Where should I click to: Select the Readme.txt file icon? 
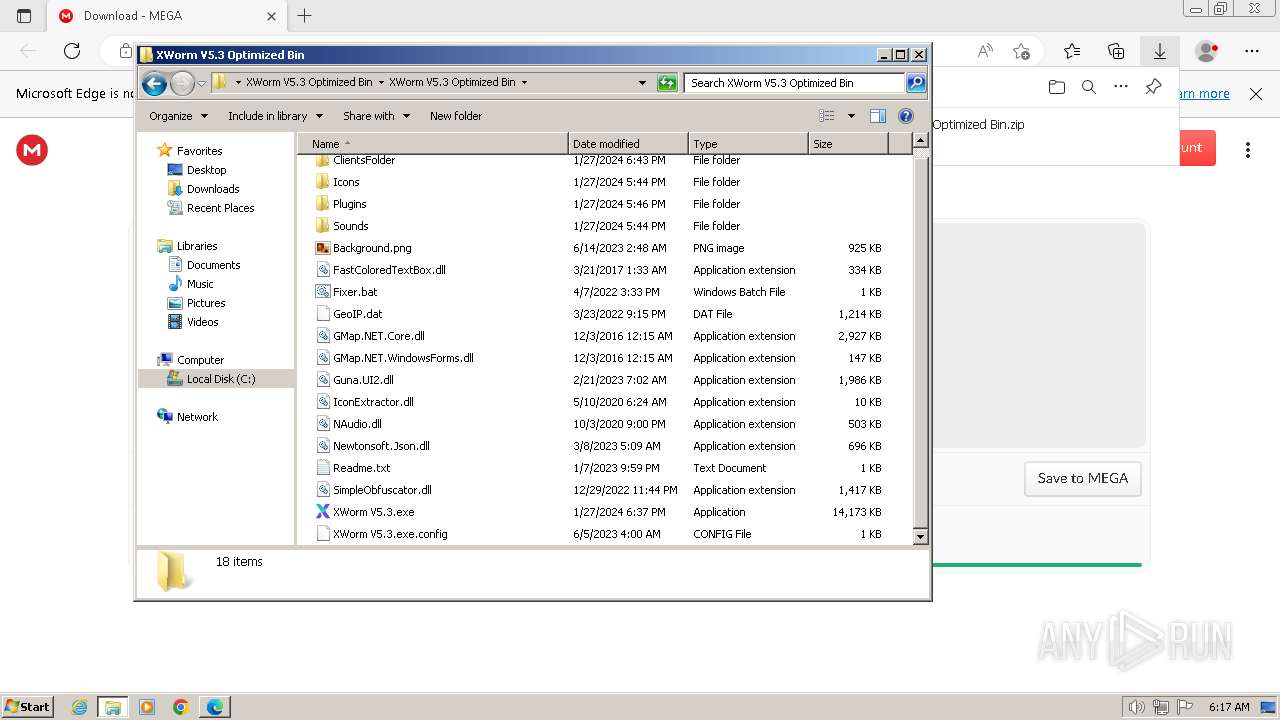tap(322, 468)
